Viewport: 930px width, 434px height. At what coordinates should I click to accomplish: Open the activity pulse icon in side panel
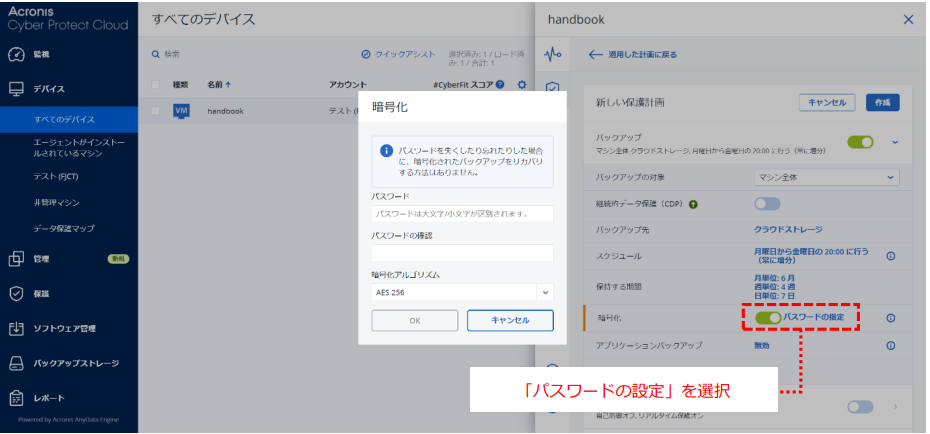coord(552,54)
